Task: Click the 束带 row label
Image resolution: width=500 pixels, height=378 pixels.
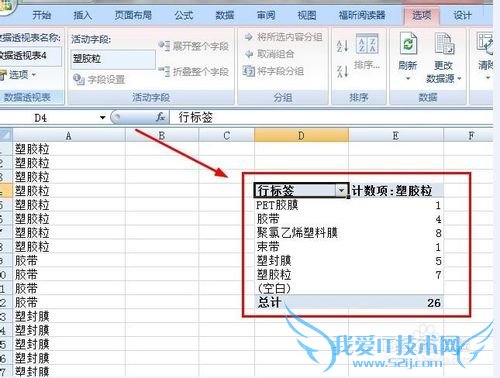Action: pyautogui.click(x=268, y=247)
